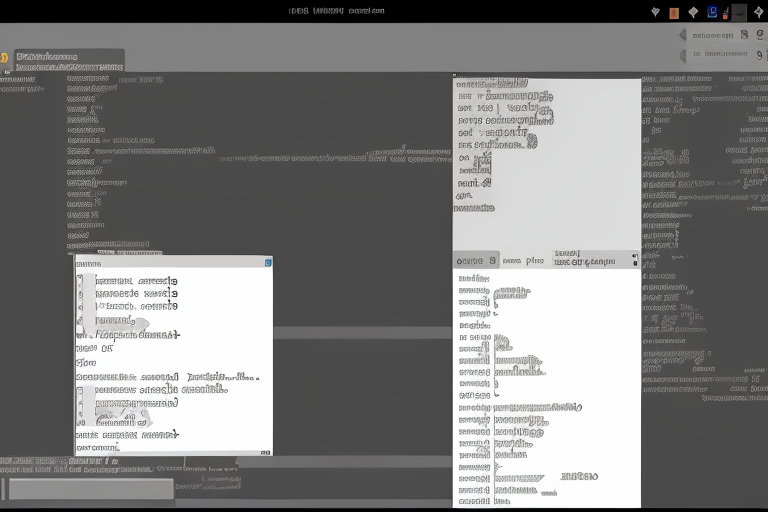Click the orange square icon in top bar
Screen dimensions: 768x512
point(674,12)
